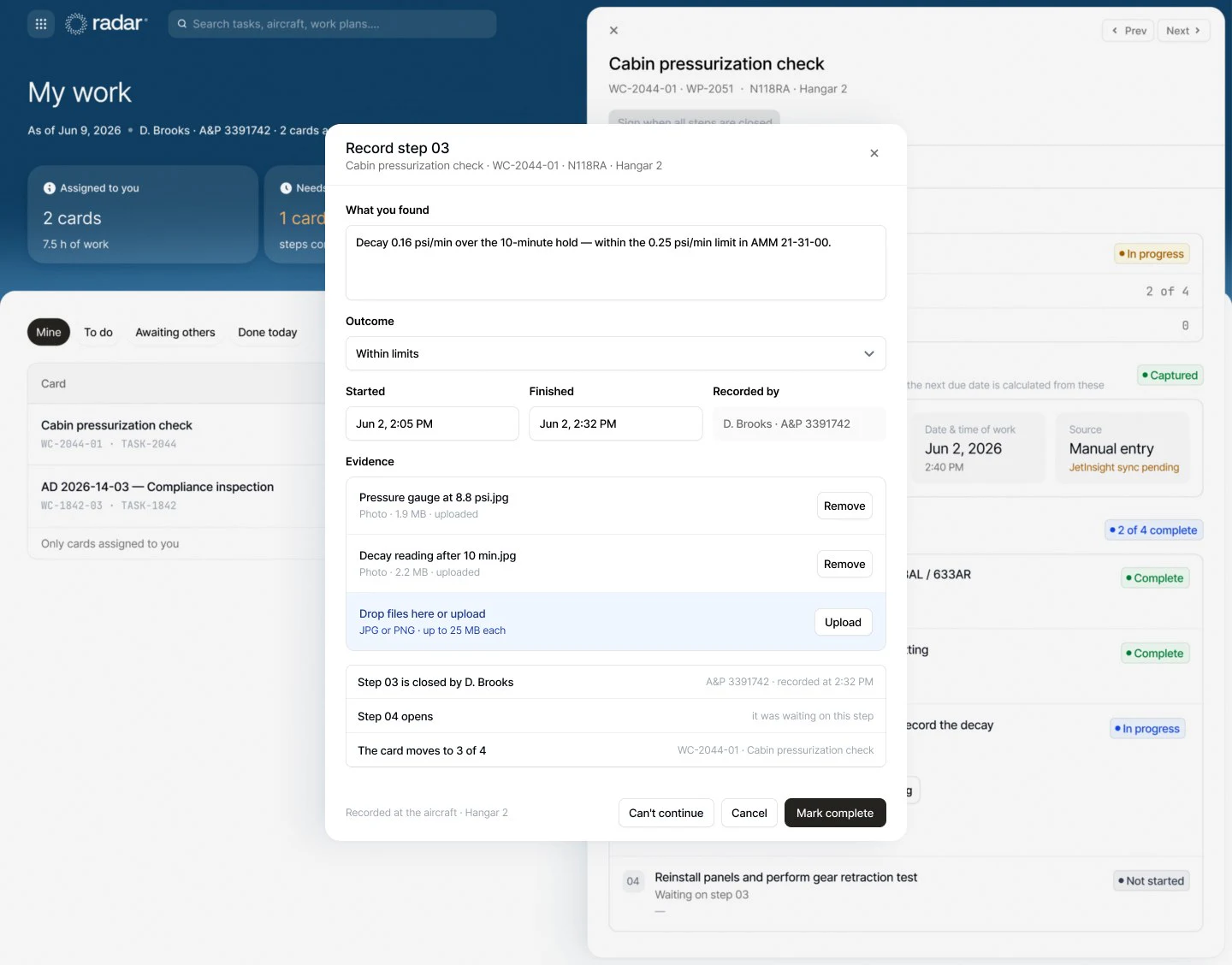The height and width of the screenshot is (965, 1232).
Task: Click the Assigned to you summary card
Action: (143, 214)
